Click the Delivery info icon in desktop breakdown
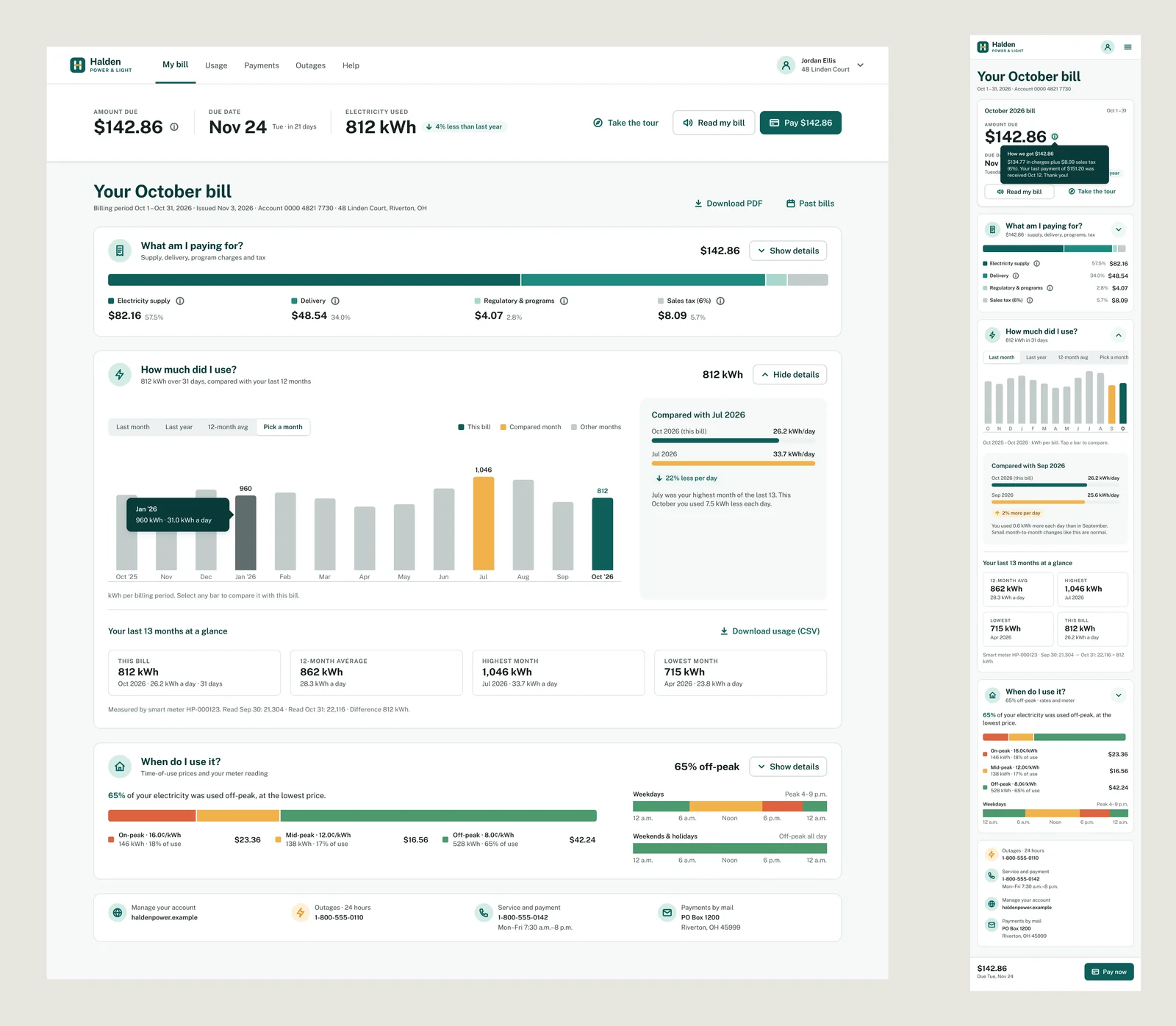The height and width of the screenshot is (1026, 1176). pos(335,301)
